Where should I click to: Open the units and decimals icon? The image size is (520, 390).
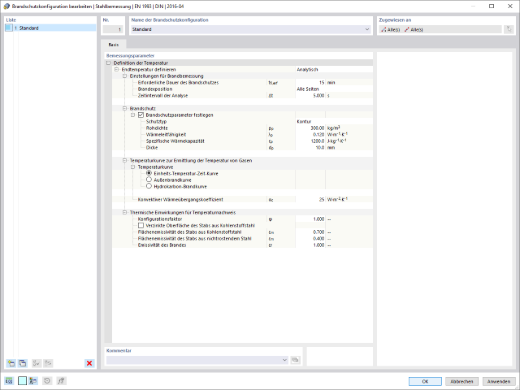point(9,381)
